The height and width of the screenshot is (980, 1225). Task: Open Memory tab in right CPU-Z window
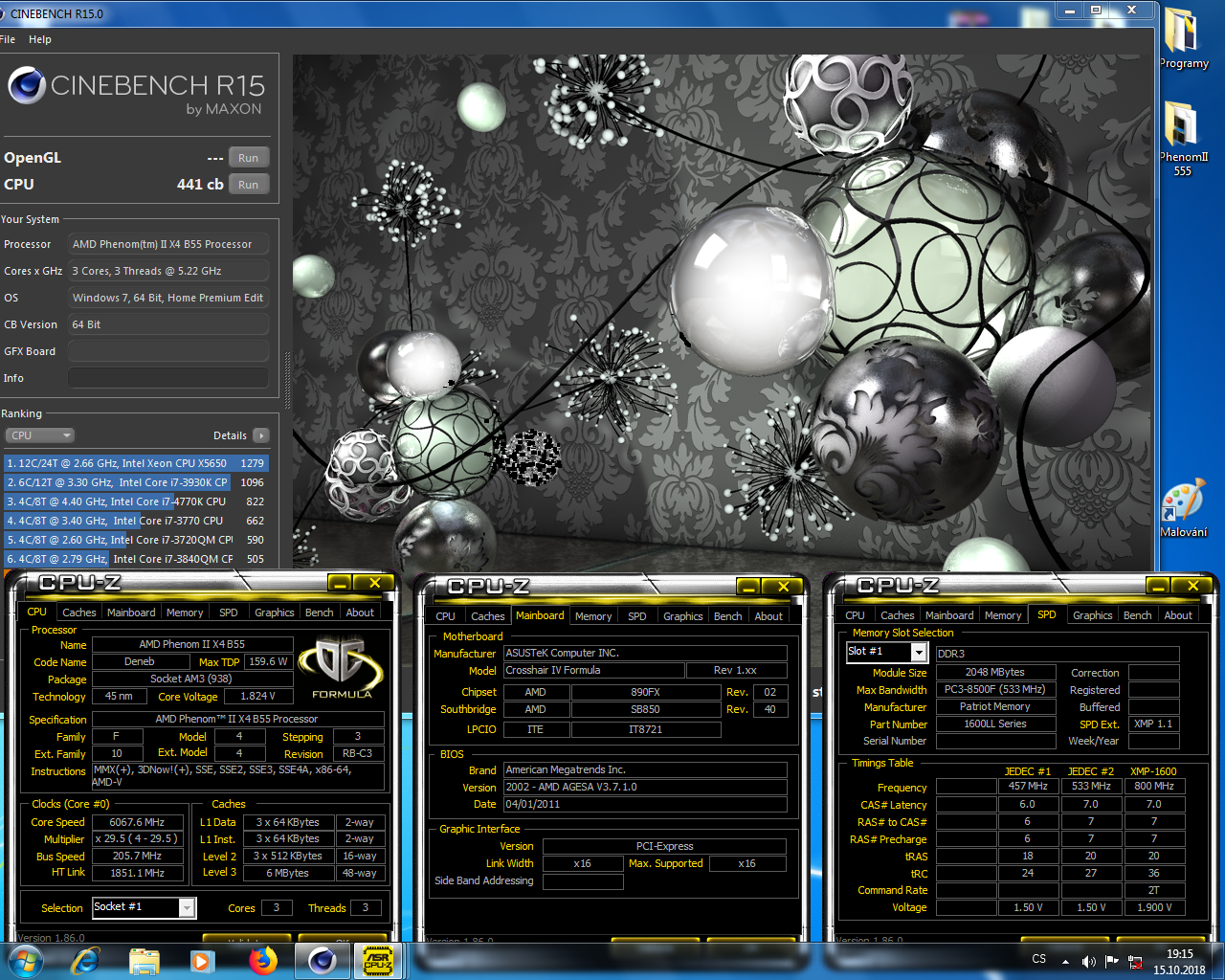point(1003,615)
